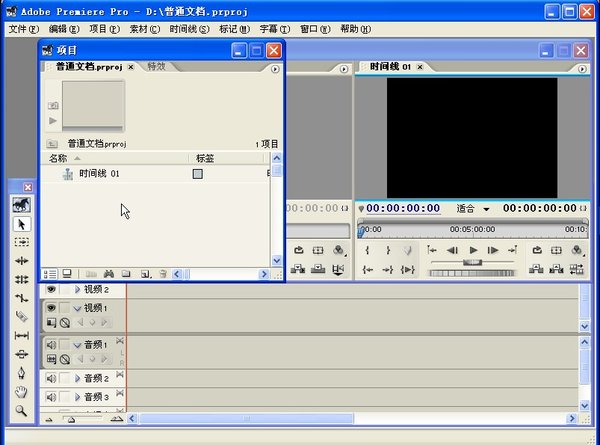Click the trash Clear icon in project panel

163,274
